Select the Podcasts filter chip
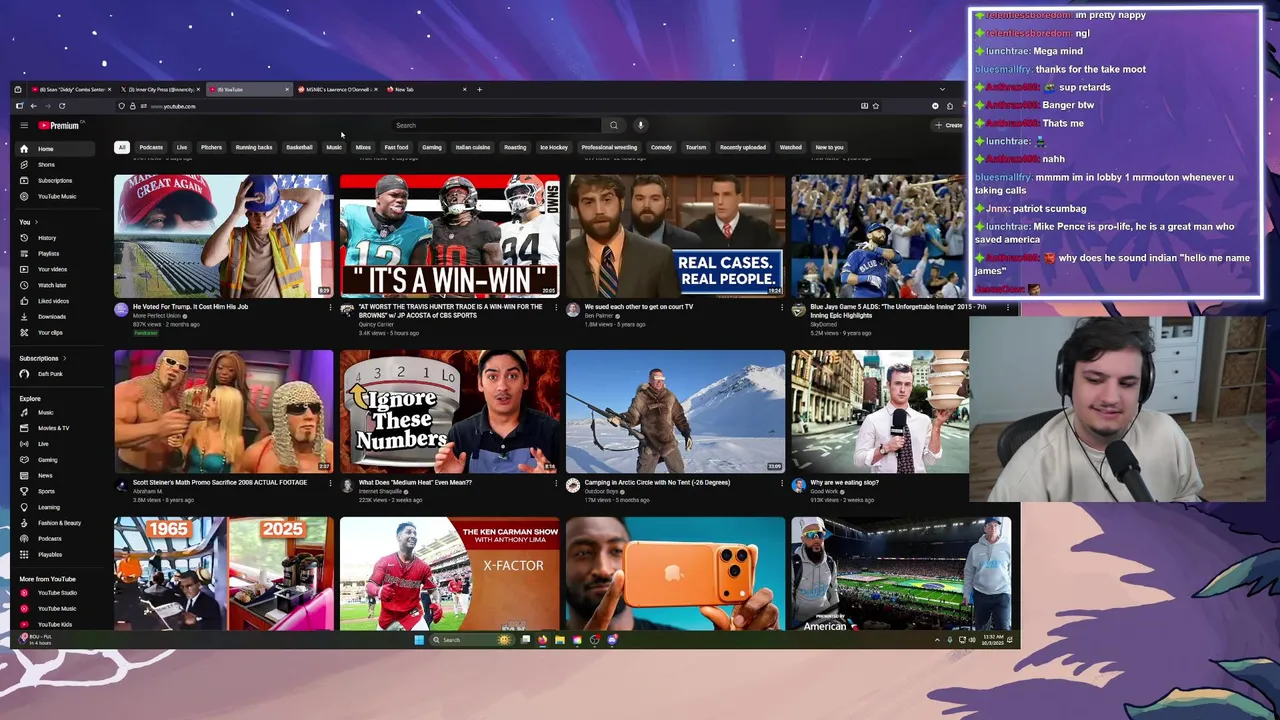This screenshot has width=1280, height=720. click(x=151, y=147)
